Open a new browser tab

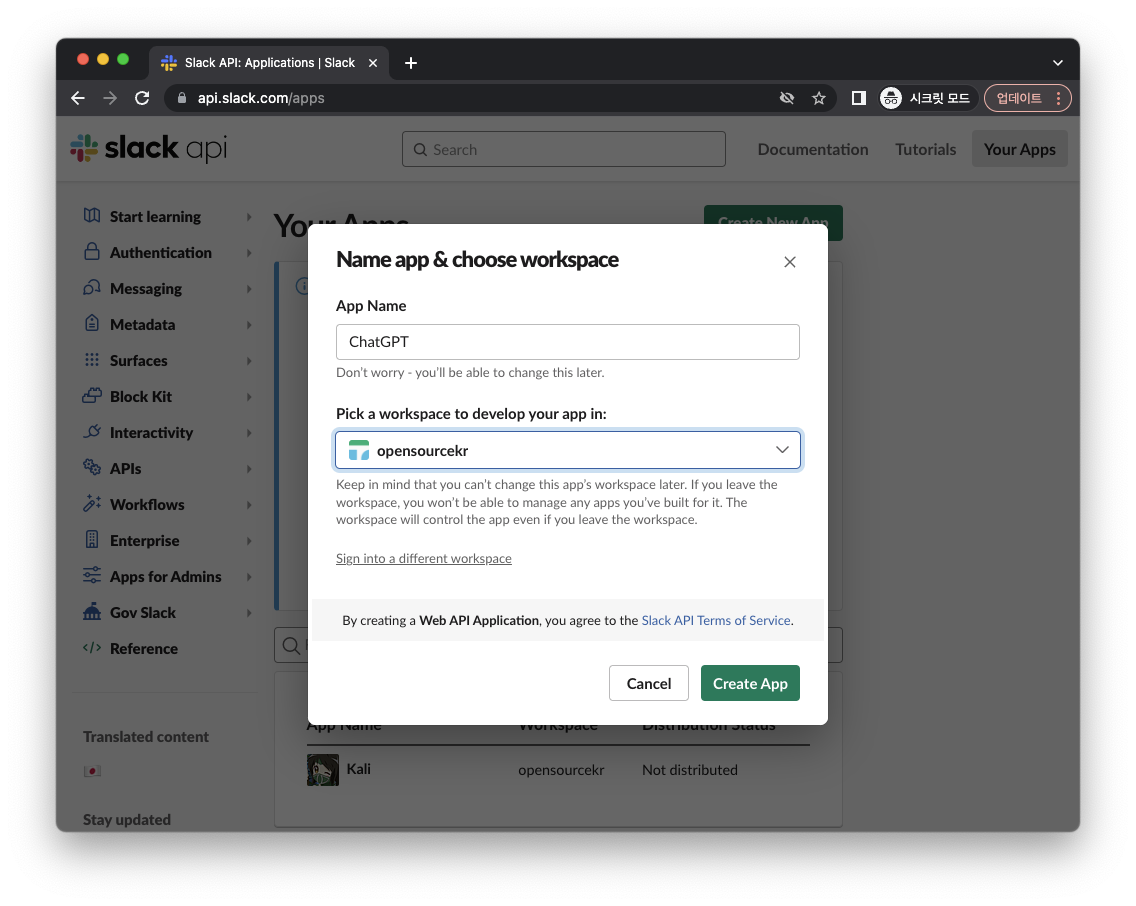click(411, 63)
